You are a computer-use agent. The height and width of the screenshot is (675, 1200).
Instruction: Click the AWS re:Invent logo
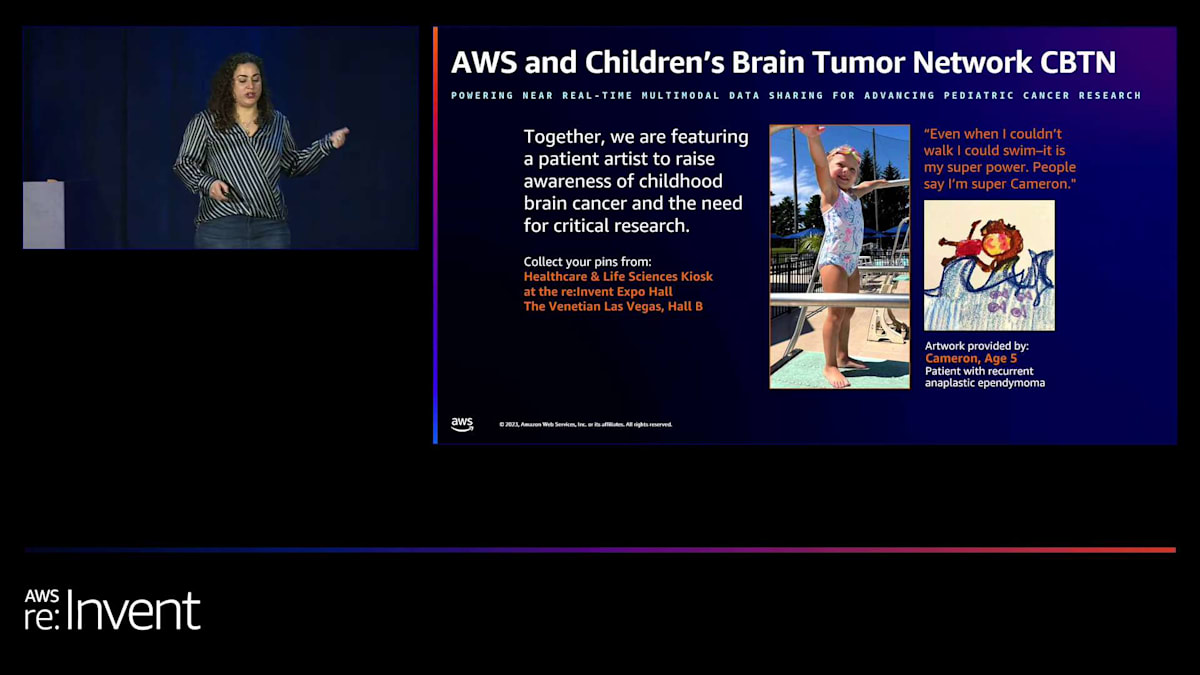pos(112,610)
